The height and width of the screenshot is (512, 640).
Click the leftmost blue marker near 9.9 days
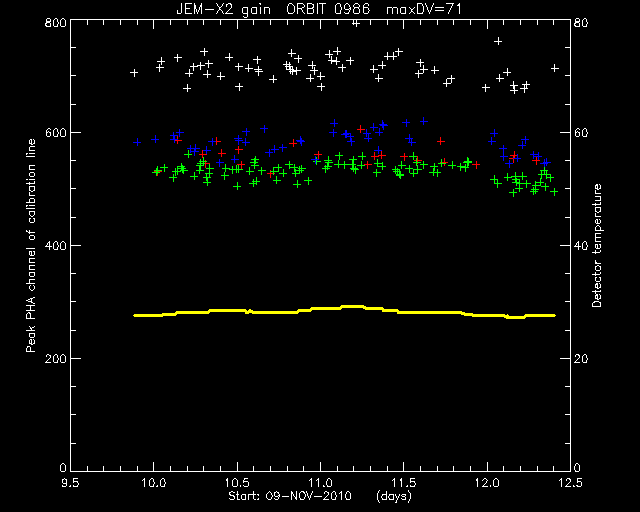137,142
